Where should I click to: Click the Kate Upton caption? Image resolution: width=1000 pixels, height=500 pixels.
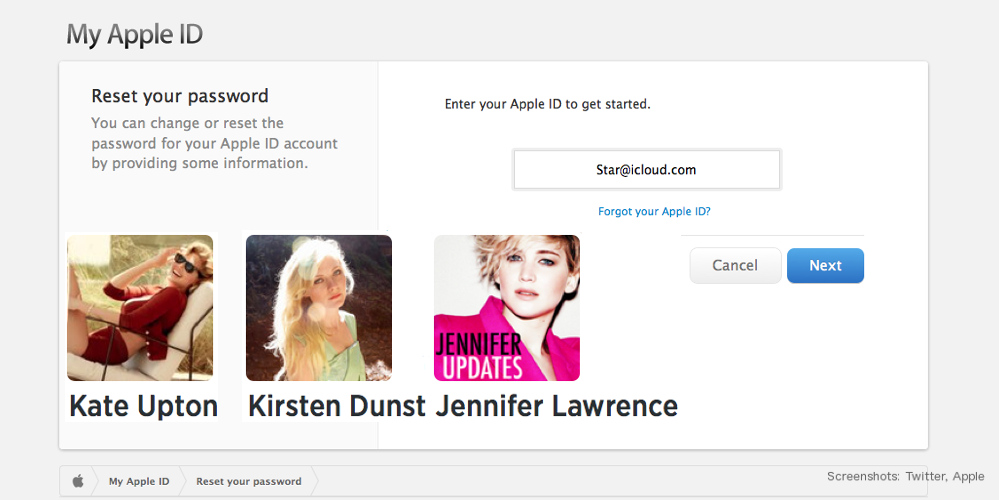pyautogui.click(x=143, y=406)
